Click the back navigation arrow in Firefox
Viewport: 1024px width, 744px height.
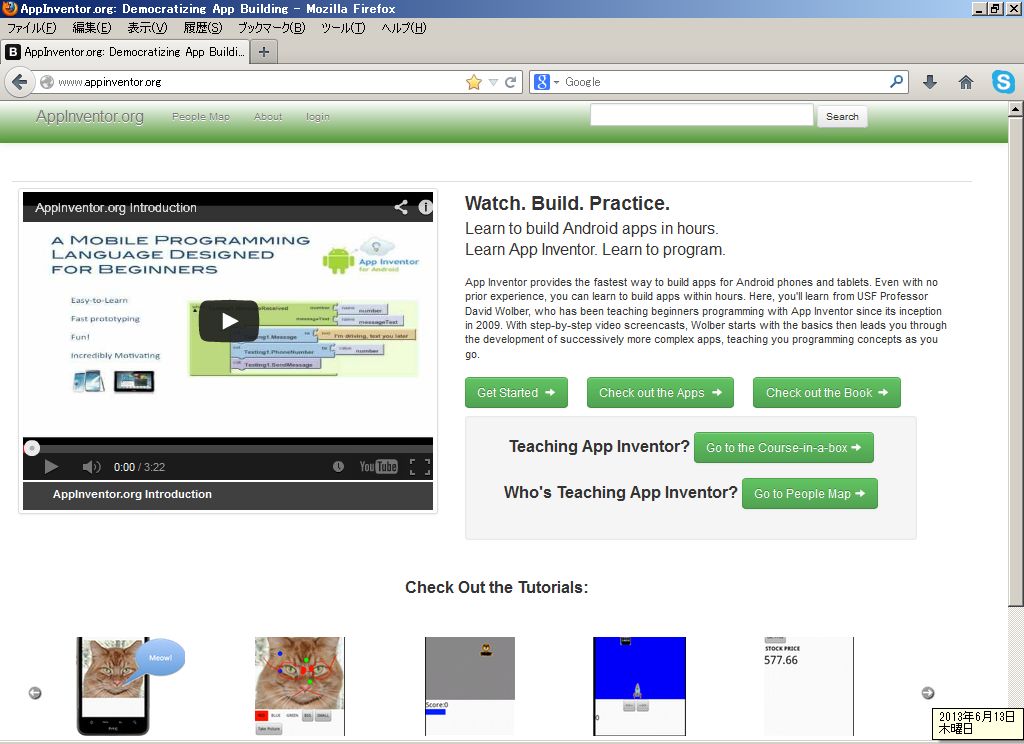pyautogui.click(x=20, y=81)
